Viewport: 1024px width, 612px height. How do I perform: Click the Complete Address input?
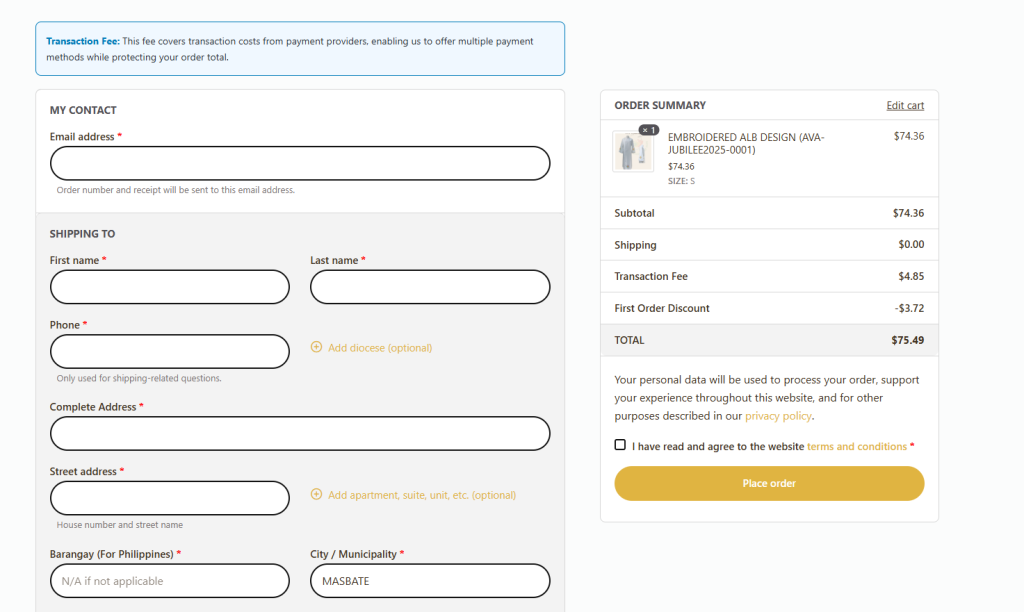[x=300, y=434]
